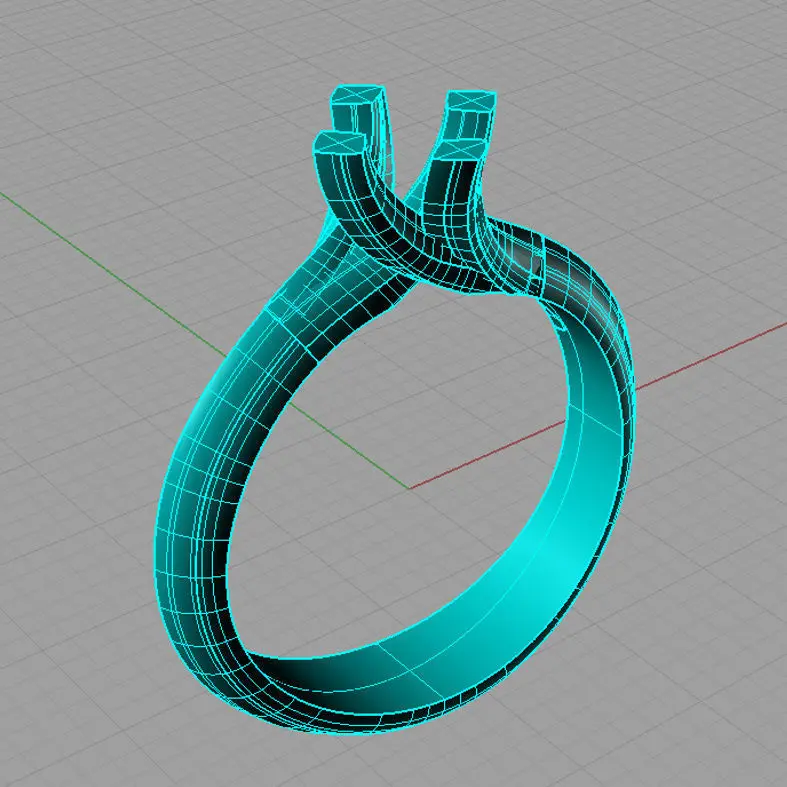This screenshot has height=787, width=787.
Task: Select the rightmost prong's top face
Action: (471, 100)
